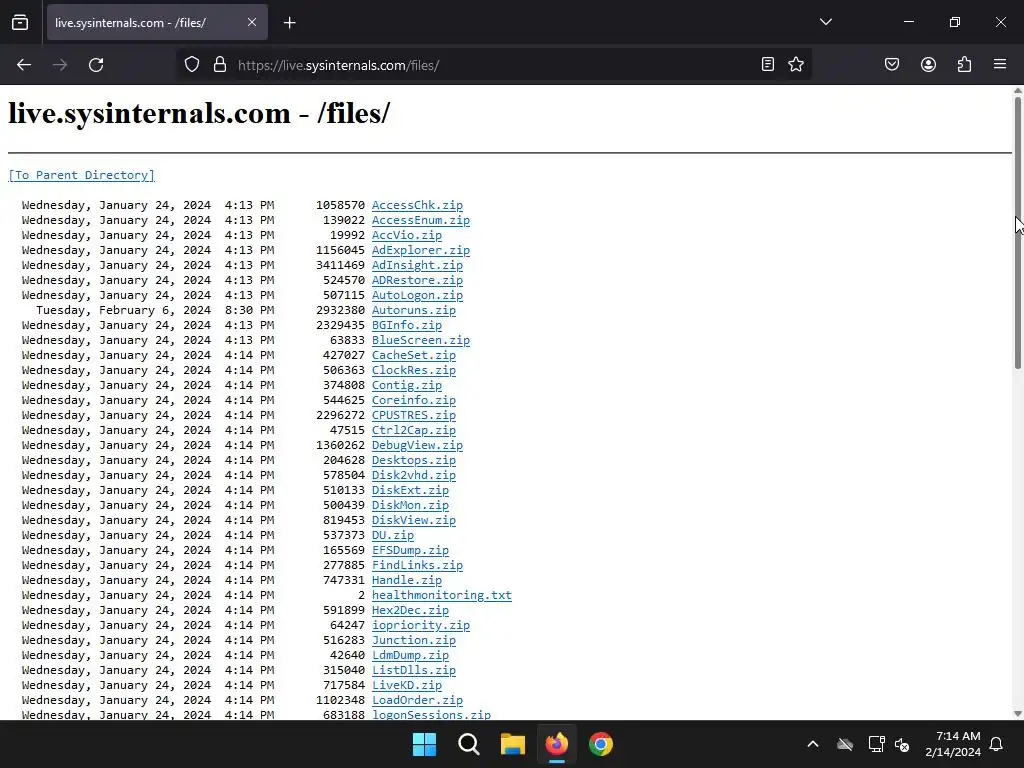Download Hex2Dec.zip
The width and height of the screenshot is (1024, 768).
(410, 611)
